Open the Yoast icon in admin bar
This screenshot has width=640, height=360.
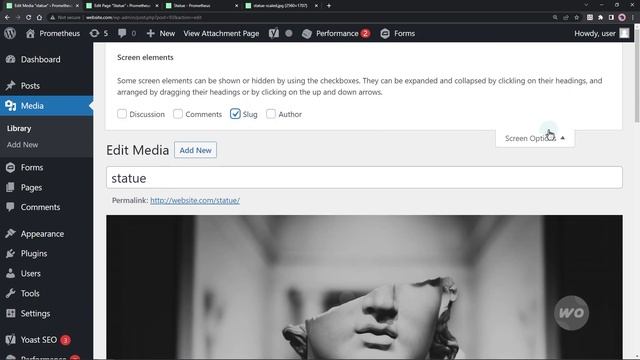(274, 33)
